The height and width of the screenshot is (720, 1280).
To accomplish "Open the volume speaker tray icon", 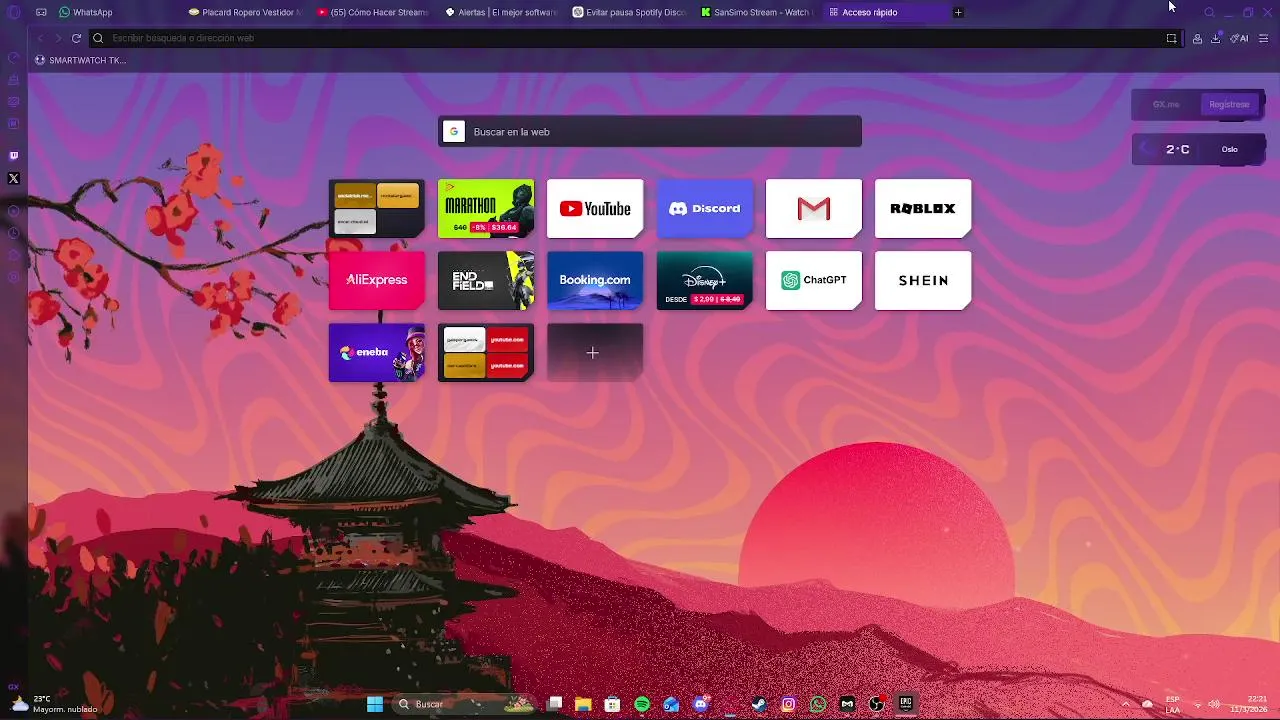I will pos(1214,704).
